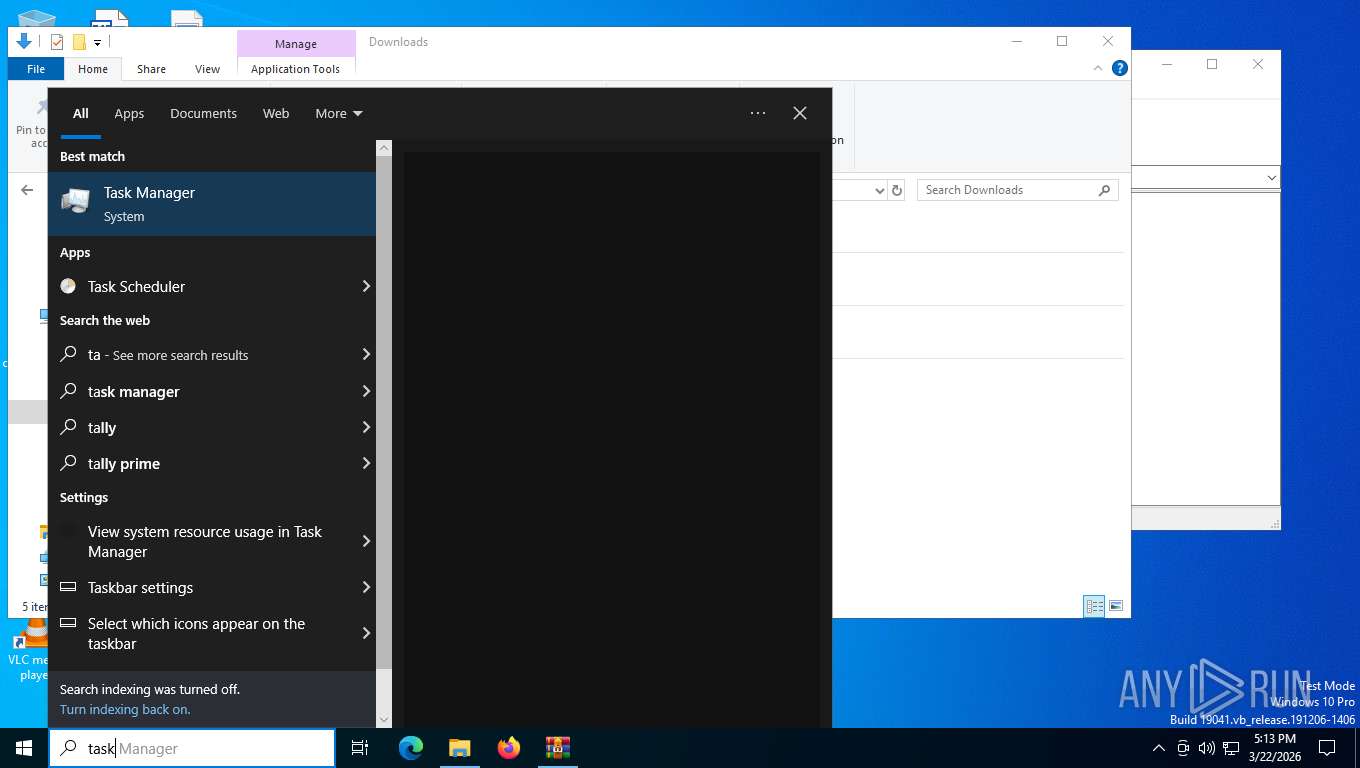Click the Meet Now tray icon
The width and height of the screenshot is (1360, 768).
pyautogui.click(x=1183, y=748)
